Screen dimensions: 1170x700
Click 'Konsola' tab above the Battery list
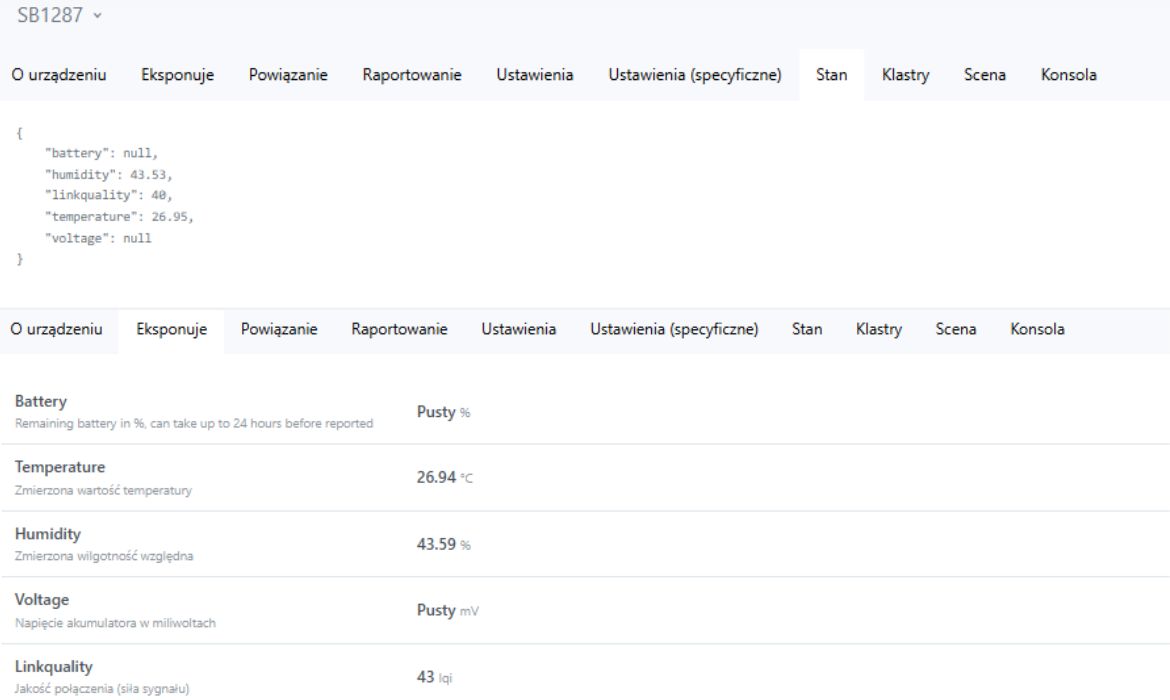[x=1038, y=329]
